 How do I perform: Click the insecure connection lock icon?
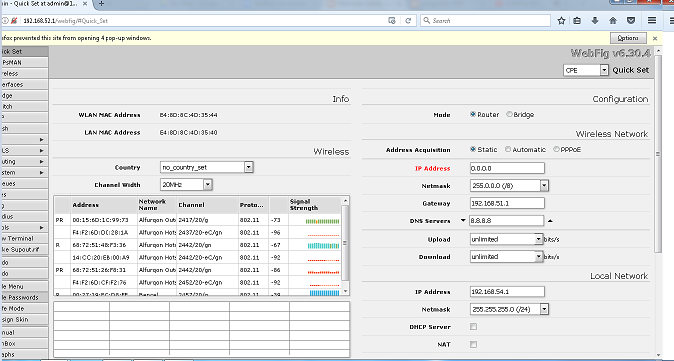coord(14,21)
